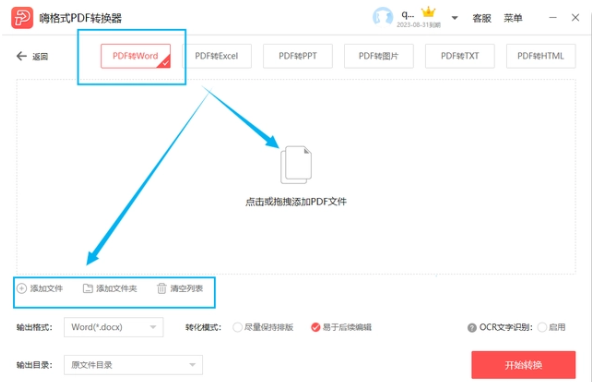Switch to the PDF转图片 tab
The width and height of the screenshot is (595, 382).
379,56
